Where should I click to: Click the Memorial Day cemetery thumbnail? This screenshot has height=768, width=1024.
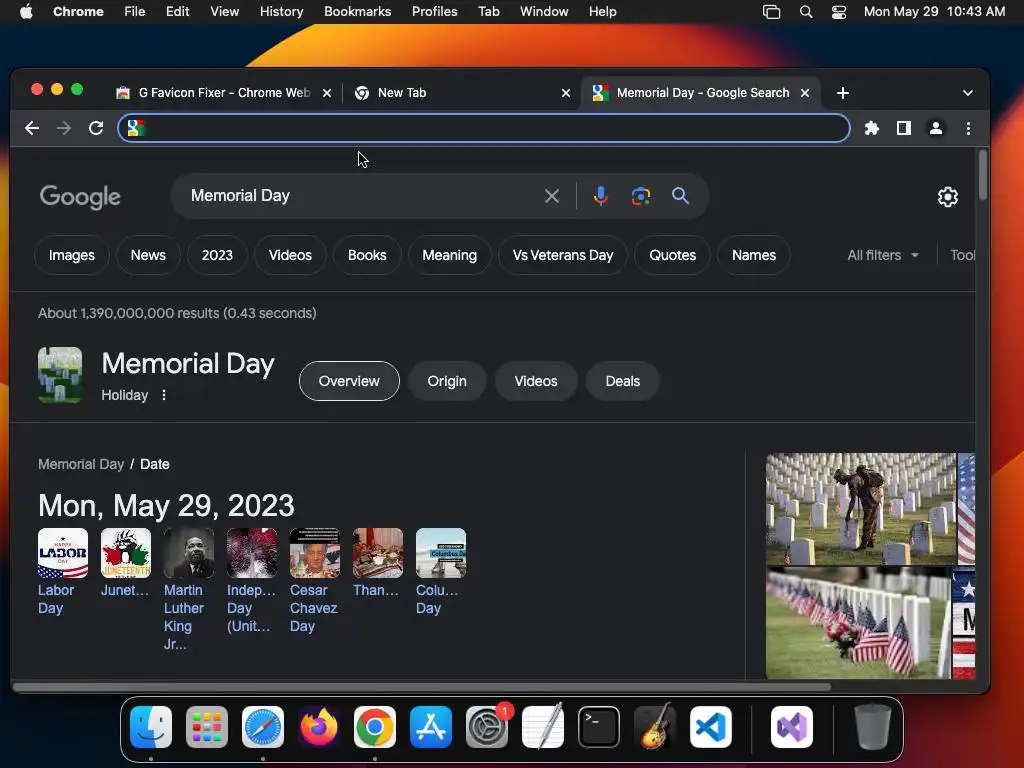tap(60, 375)
